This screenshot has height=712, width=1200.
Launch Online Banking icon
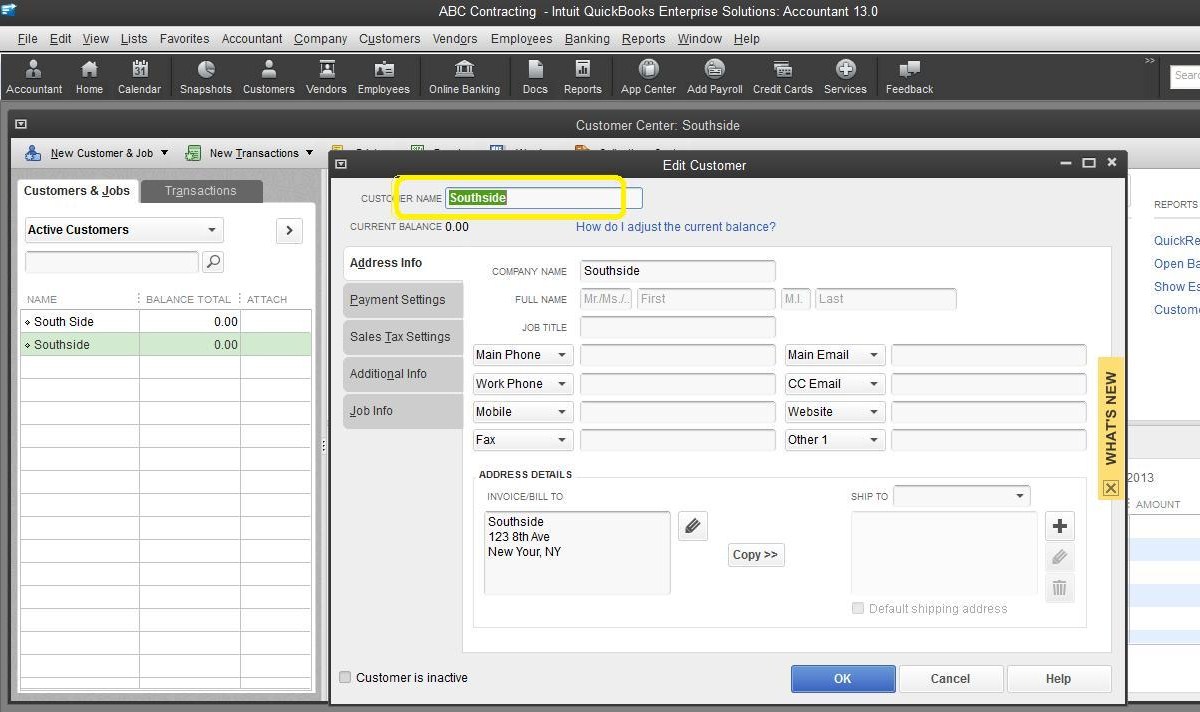(464, 77)
